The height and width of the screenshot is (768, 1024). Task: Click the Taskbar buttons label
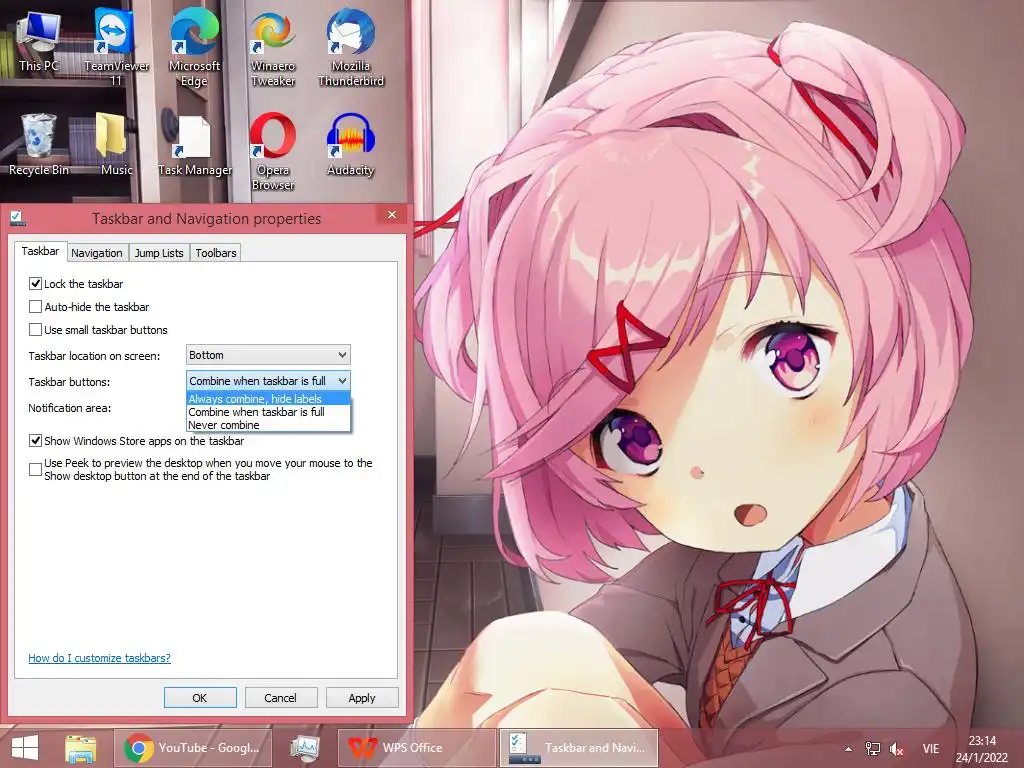point(69,381)
